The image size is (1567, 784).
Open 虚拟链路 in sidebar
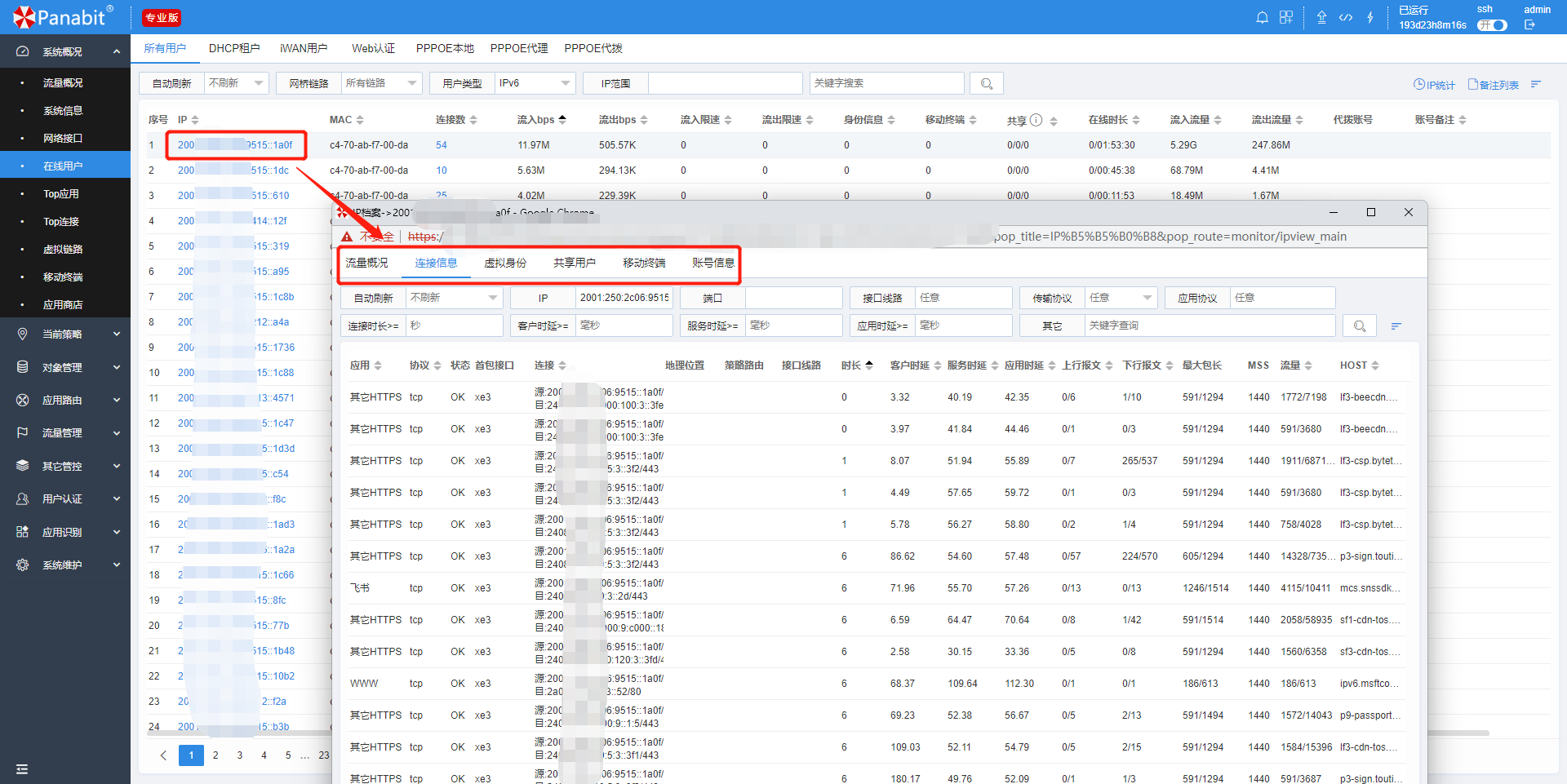(63, 250)
